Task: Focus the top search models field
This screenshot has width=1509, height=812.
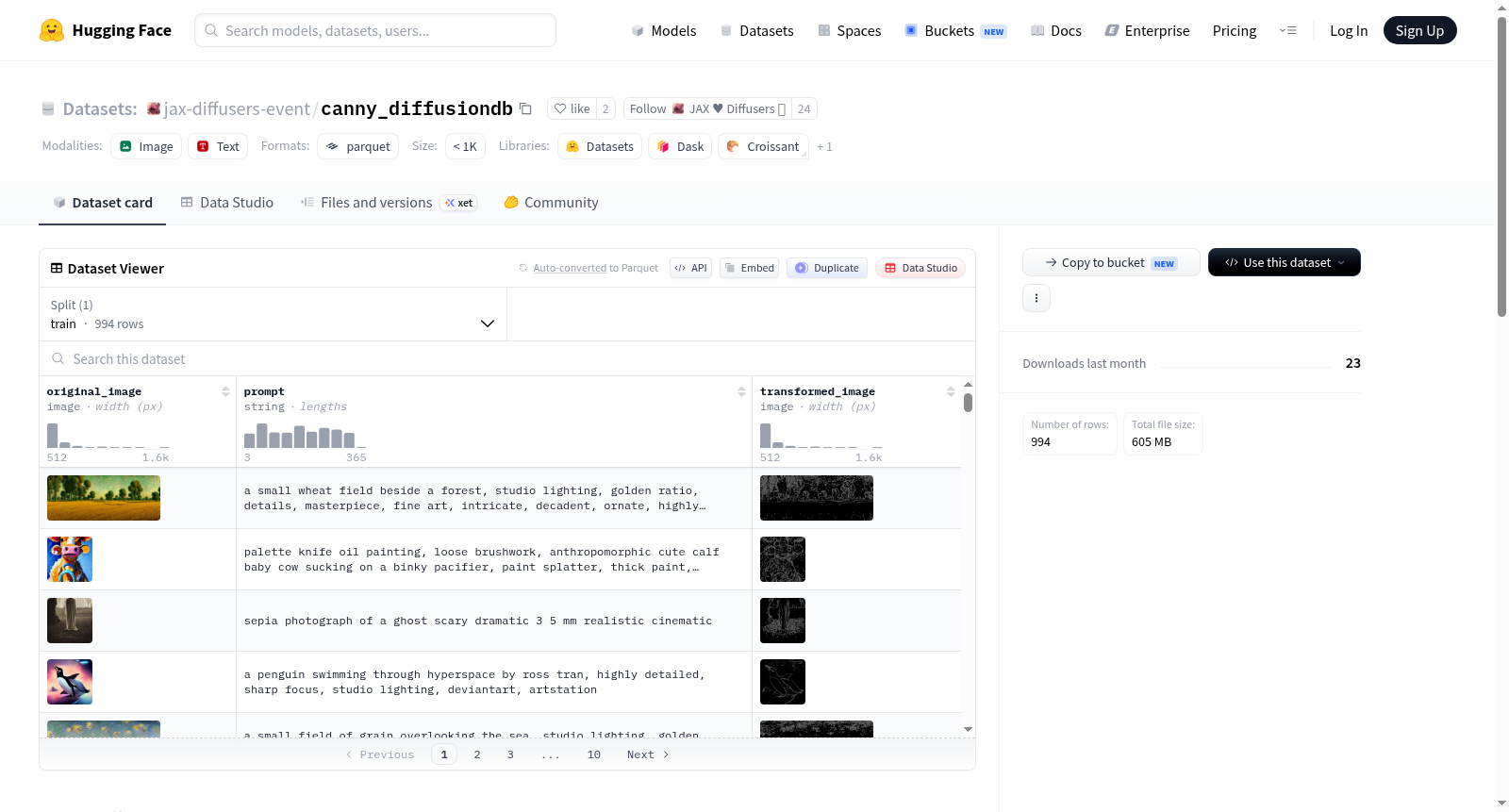Action: pos(375,30)
